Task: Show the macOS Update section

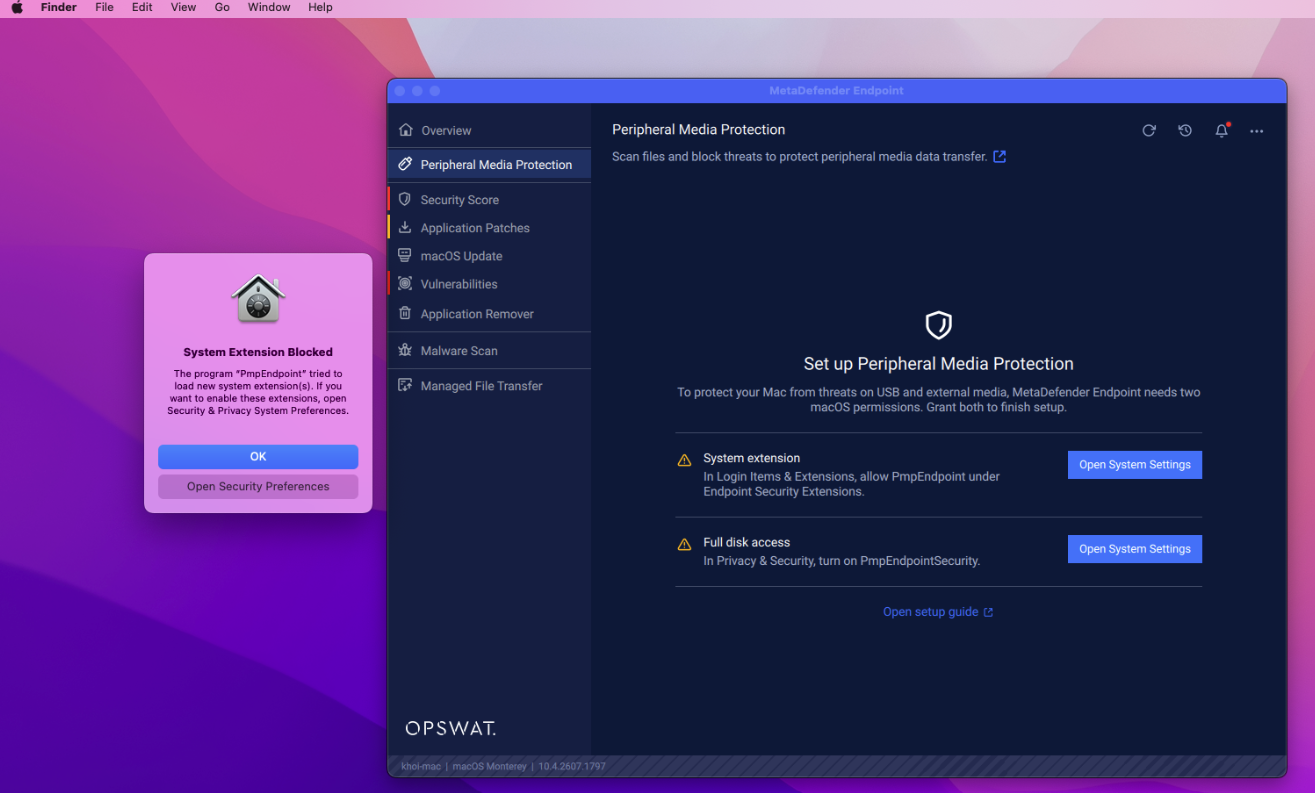Action: click(489, 256)
